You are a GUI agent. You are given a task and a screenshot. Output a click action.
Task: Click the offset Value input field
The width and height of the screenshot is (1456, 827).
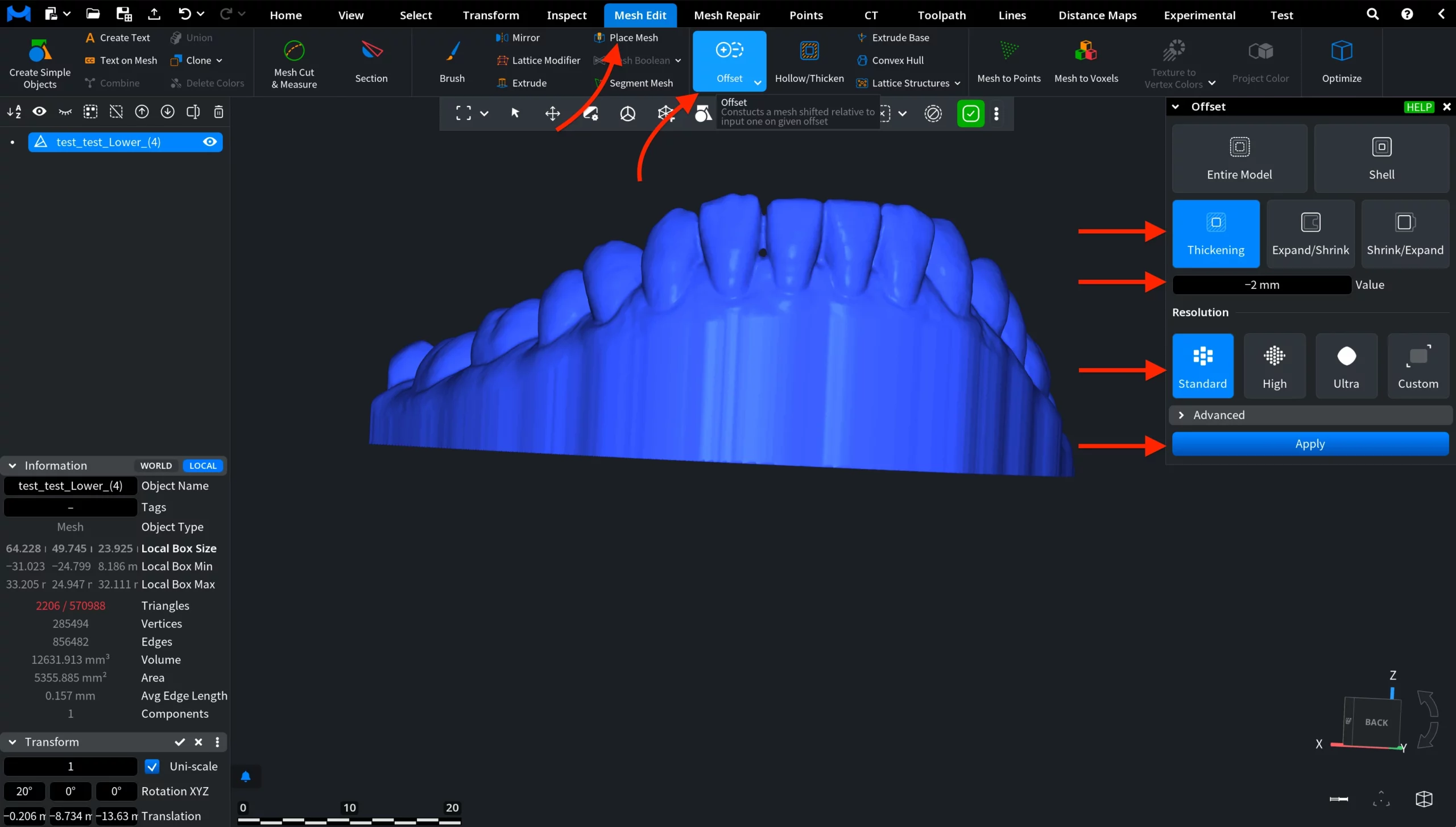(x=1261, y=285)
